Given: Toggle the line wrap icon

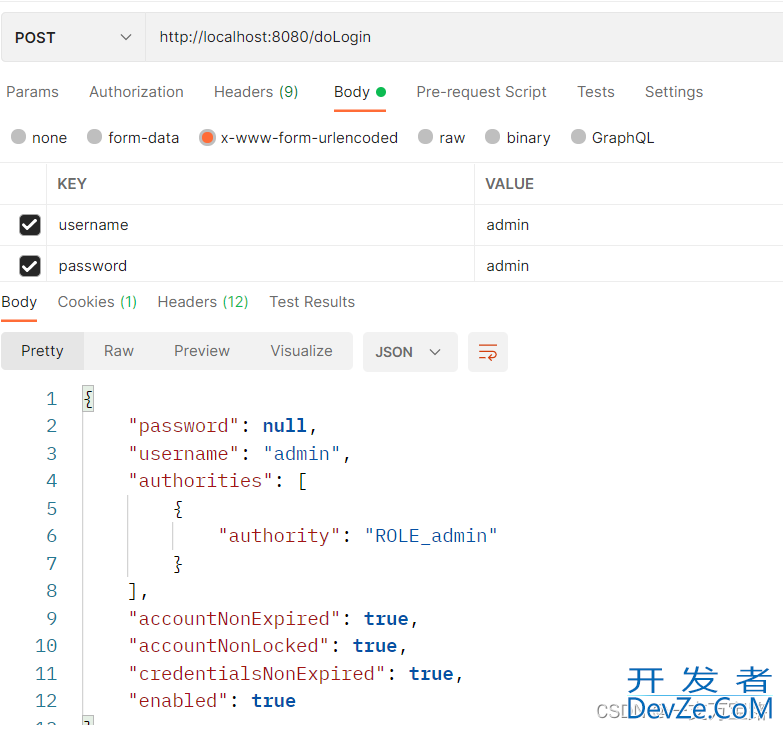Looking at the screenshot, I should [x=488, y=352].
